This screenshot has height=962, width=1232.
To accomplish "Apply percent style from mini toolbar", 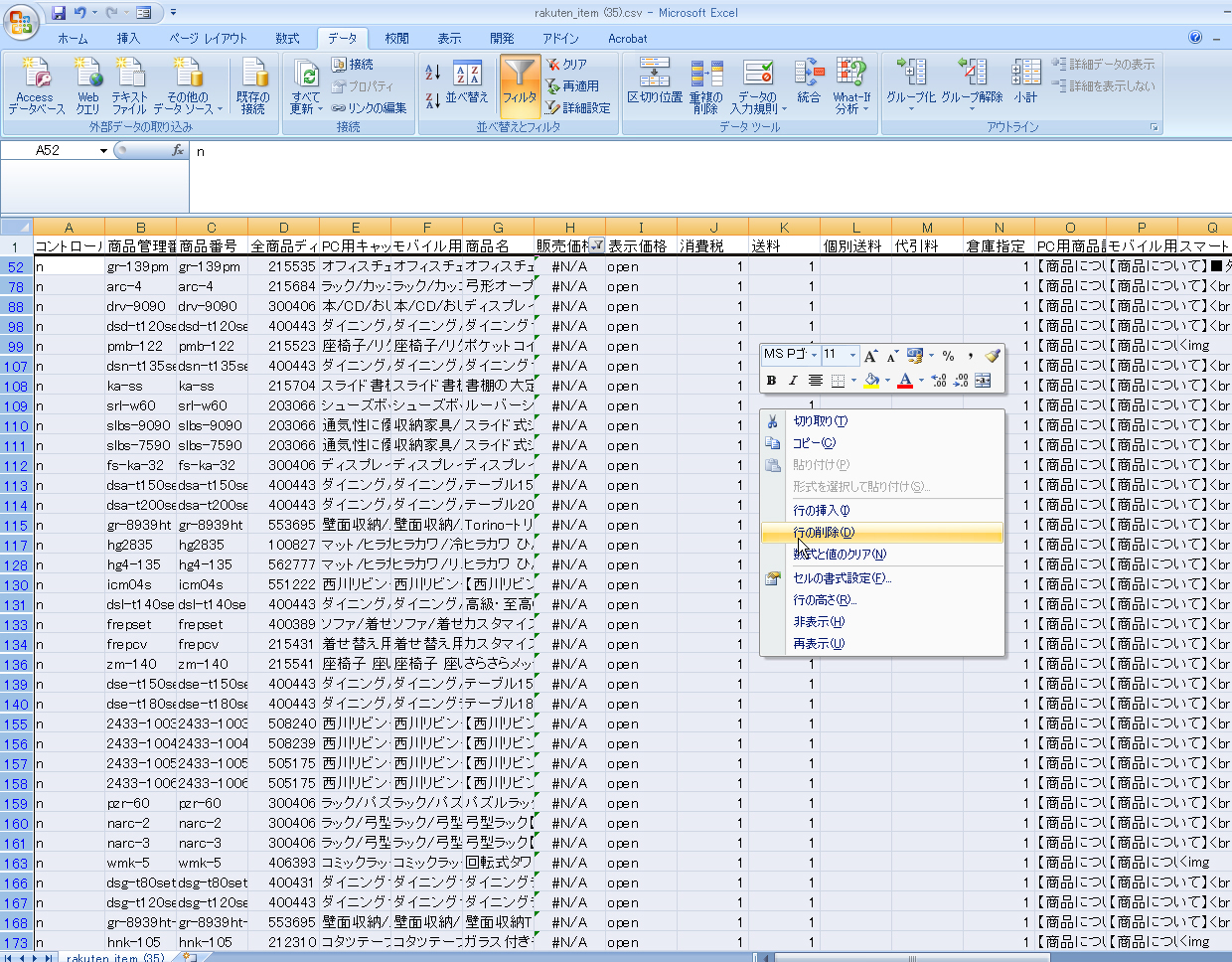I will 948,355.
